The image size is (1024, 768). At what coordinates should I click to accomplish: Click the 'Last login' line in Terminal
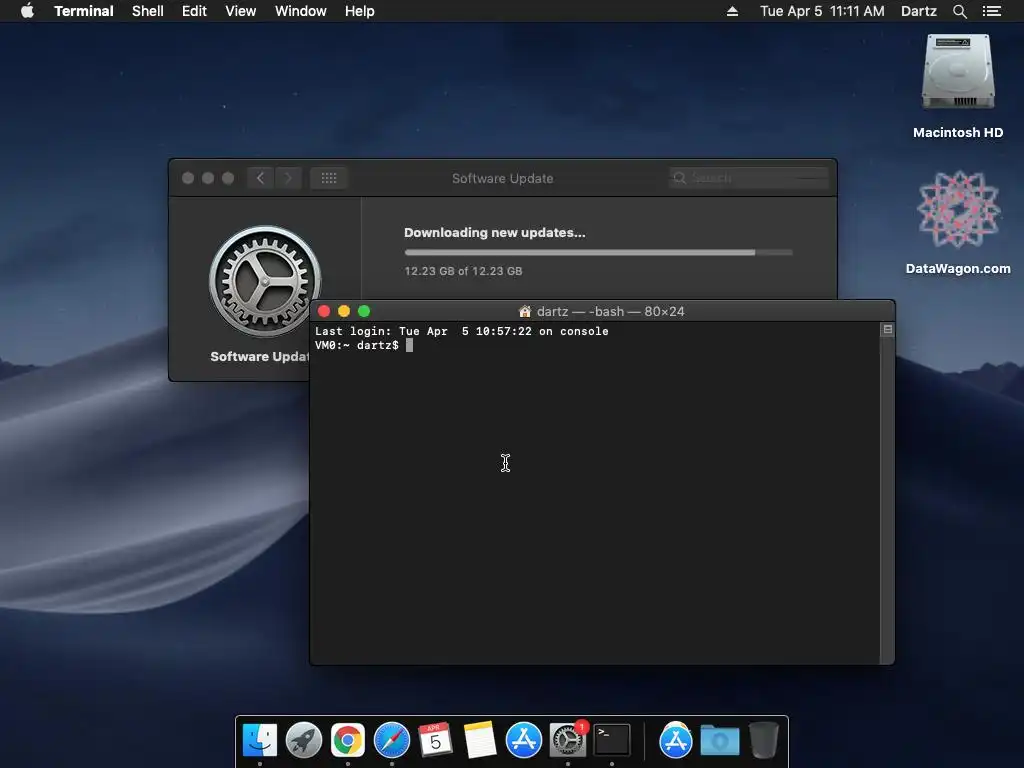(462, 331)
